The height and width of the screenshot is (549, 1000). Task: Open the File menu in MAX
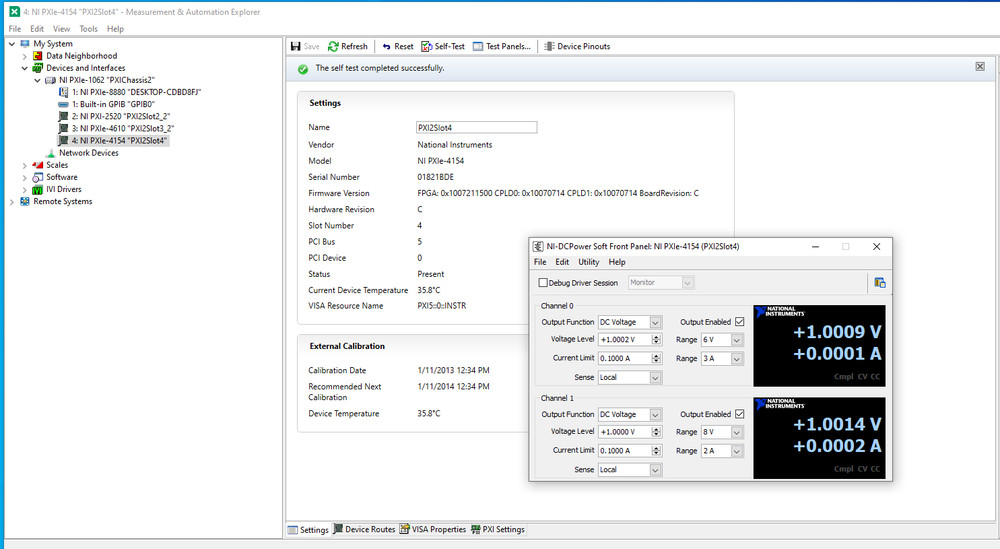(15, 29)
